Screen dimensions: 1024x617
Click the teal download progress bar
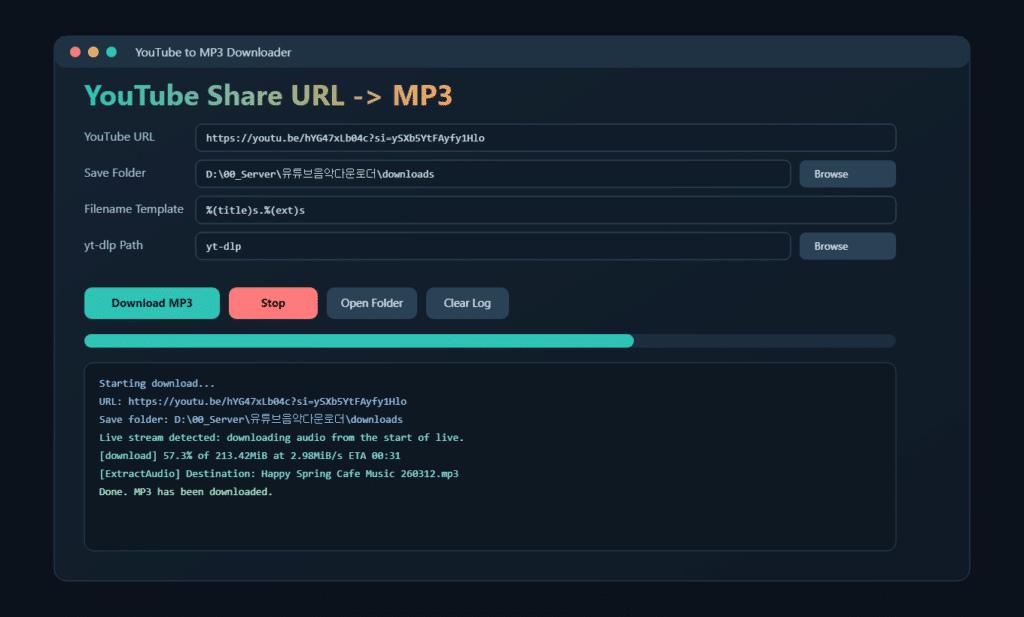[x=359, y=341]
